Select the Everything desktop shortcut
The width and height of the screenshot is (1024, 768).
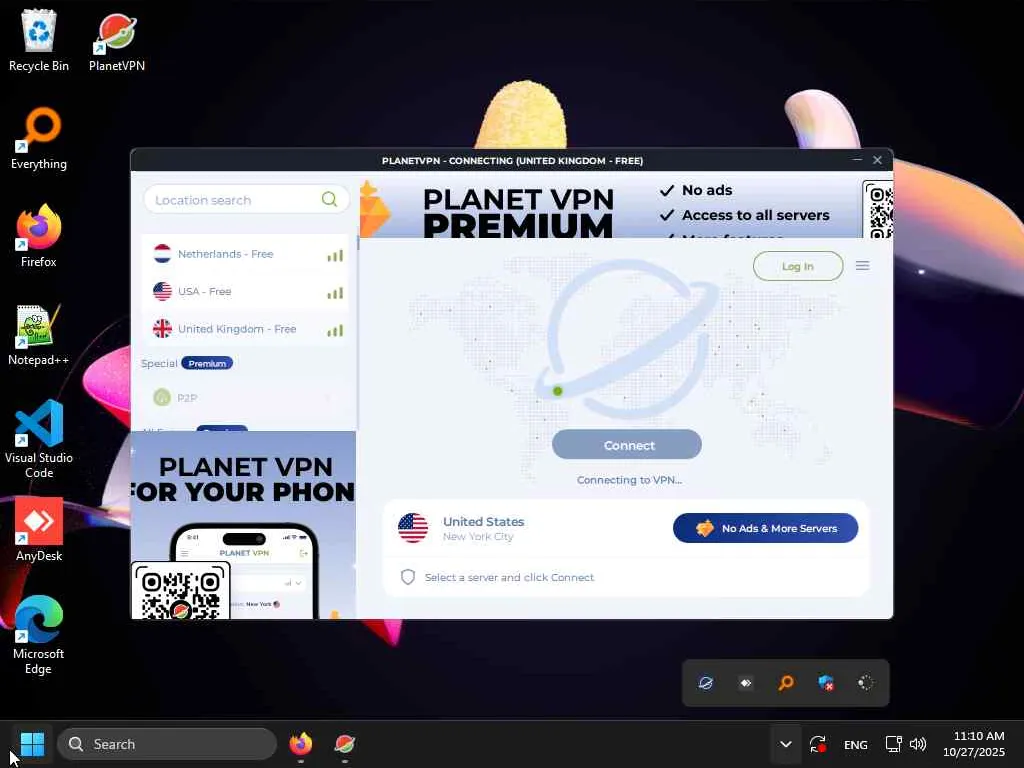39,138
